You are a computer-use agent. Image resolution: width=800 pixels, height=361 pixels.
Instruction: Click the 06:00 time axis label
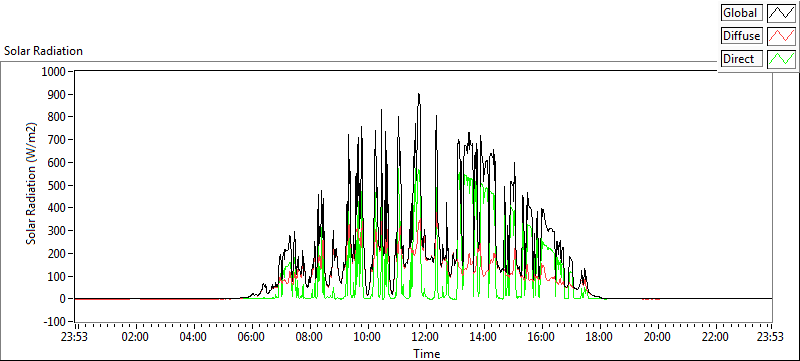coord(252,337)
